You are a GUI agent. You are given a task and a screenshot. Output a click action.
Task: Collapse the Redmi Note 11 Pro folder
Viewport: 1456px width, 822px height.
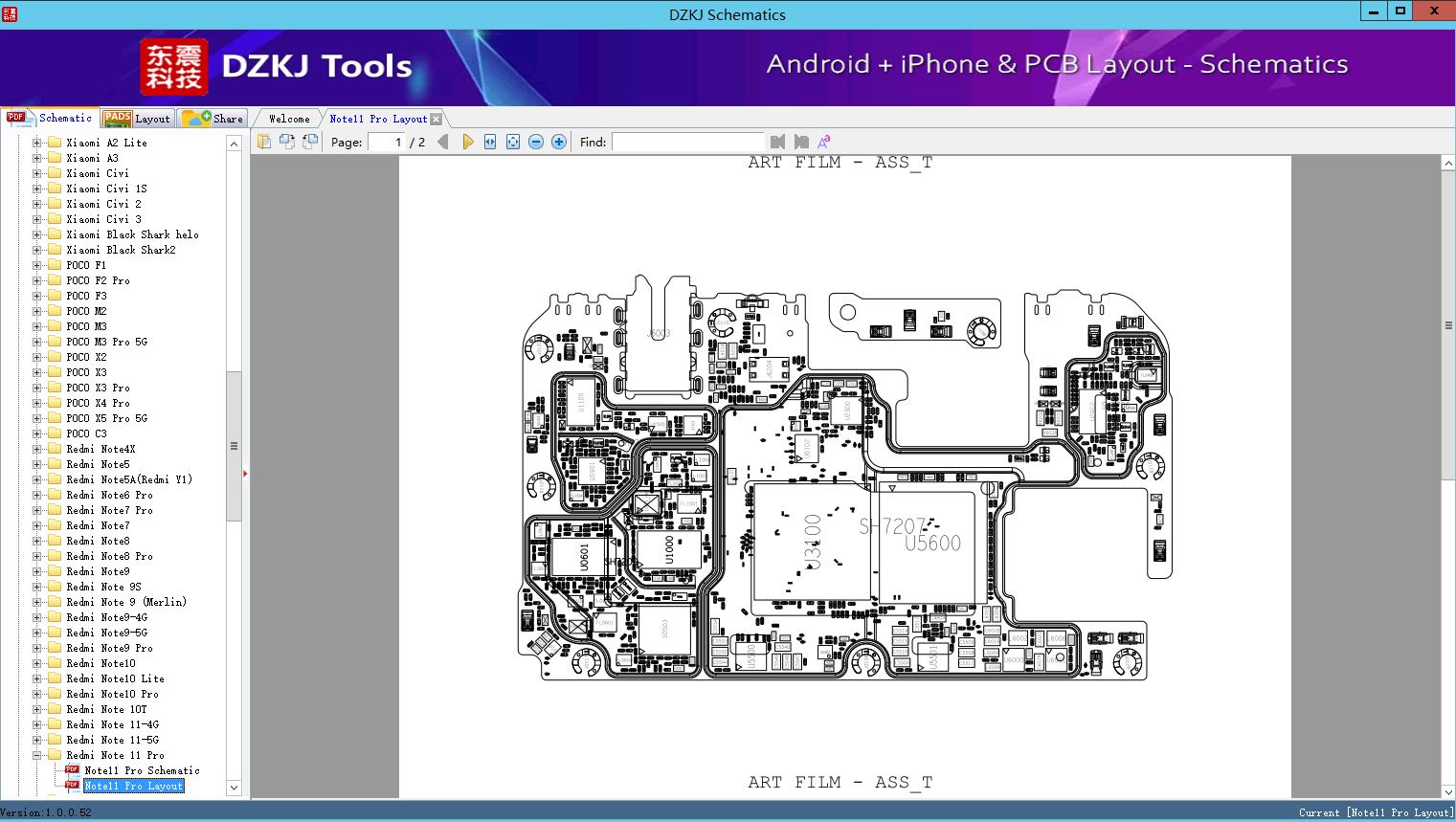click(x=37, y=755)
